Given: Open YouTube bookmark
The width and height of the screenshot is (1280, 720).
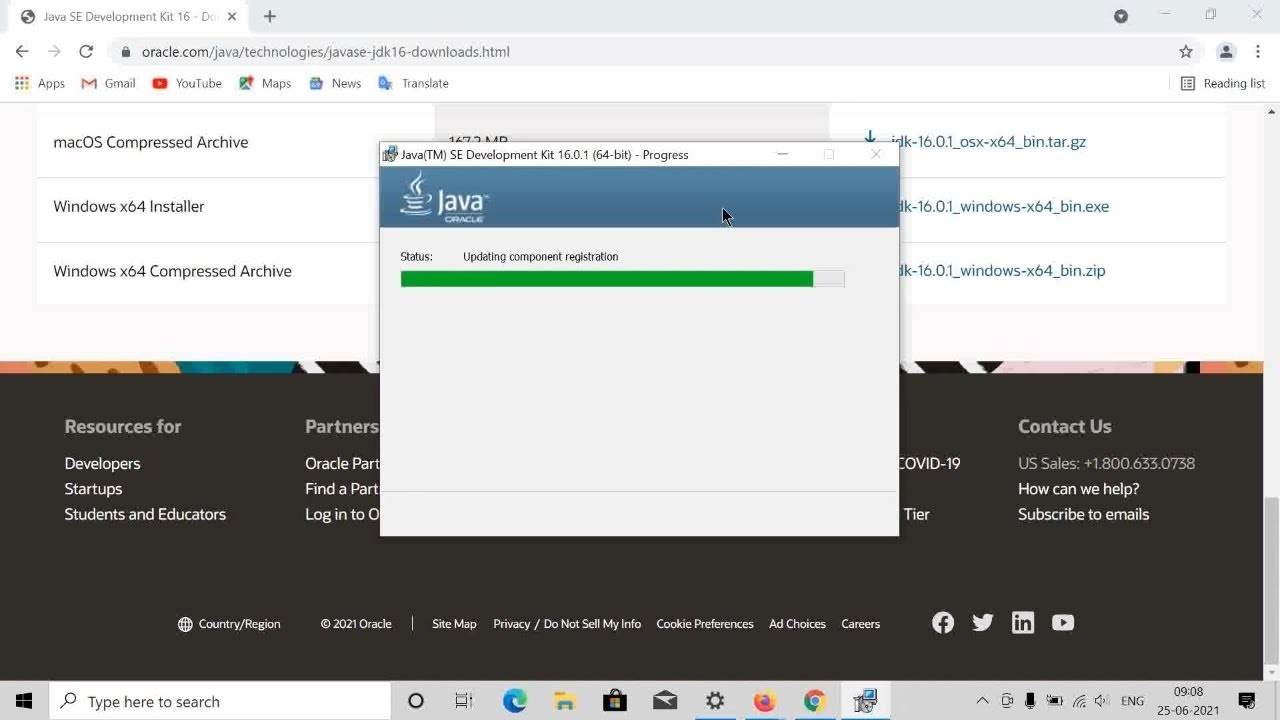Looking at the screenshot, I should [187, 83].
